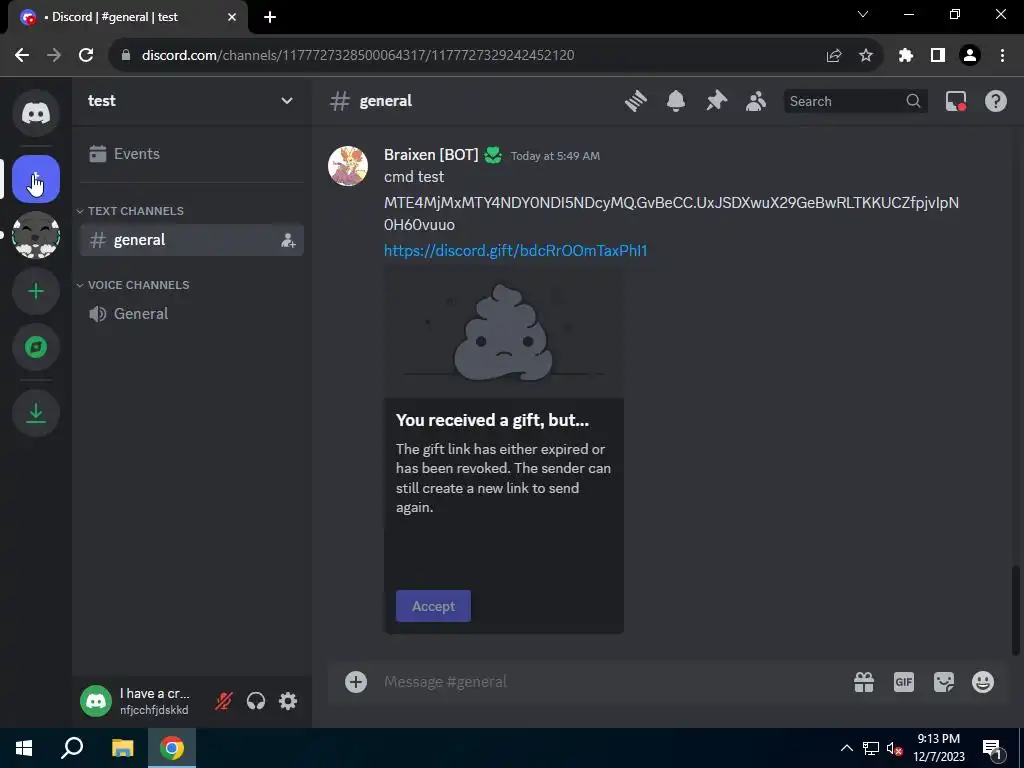Click the chat vertical scrollbar
Viewport: 1024px width, 768px height.
point(1016,610)
